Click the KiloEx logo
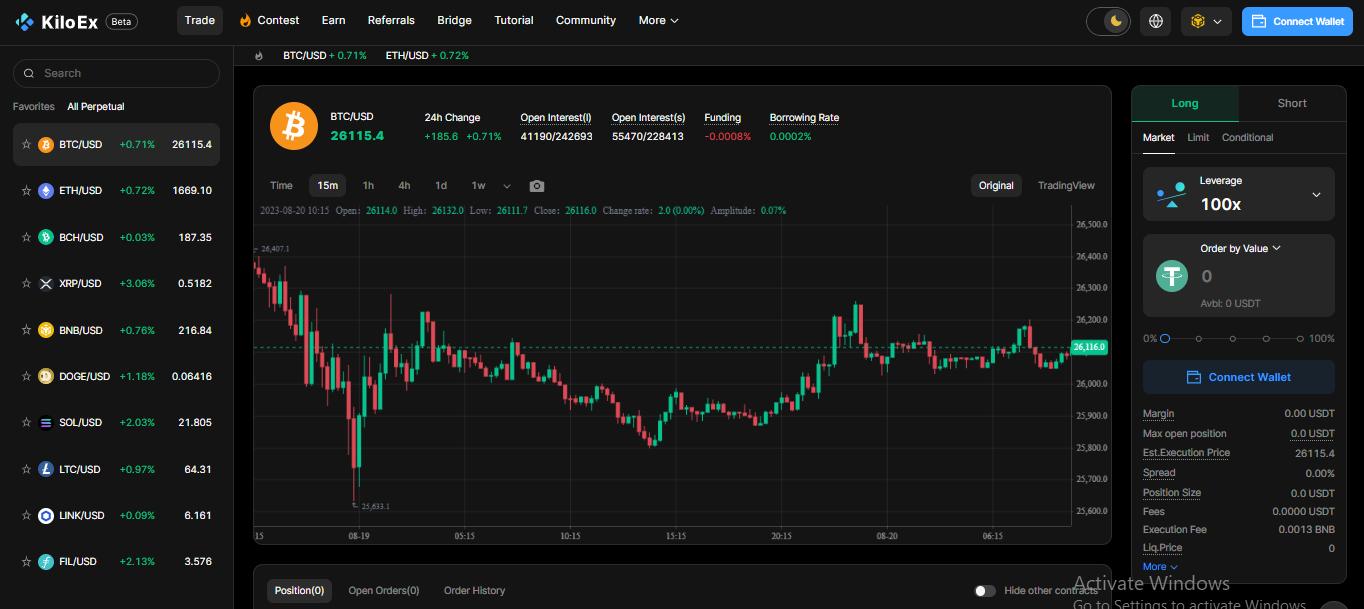The image size is (1364, 609). point(57,21)
